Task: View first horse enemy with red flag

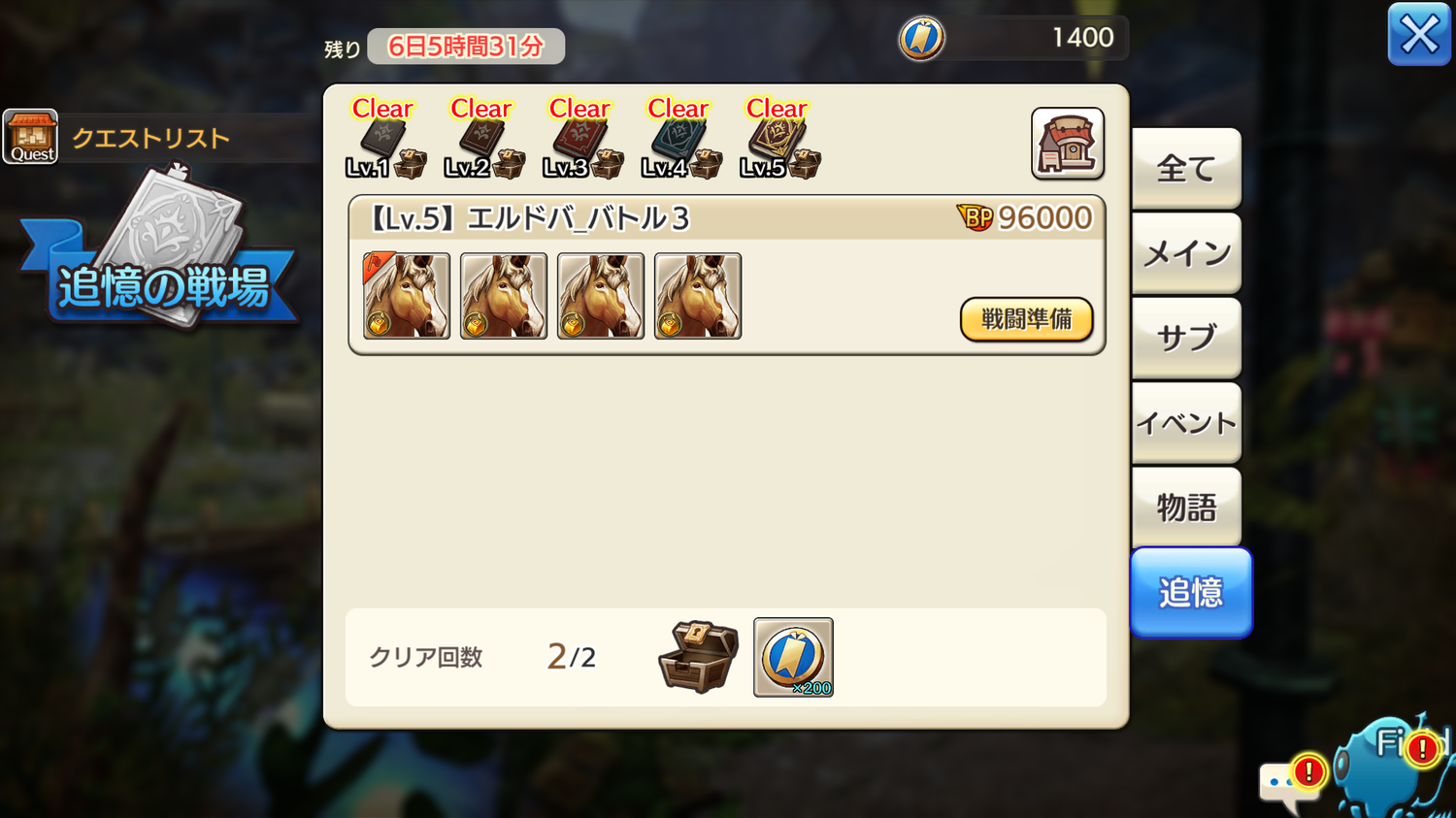Action: point(407,296)
